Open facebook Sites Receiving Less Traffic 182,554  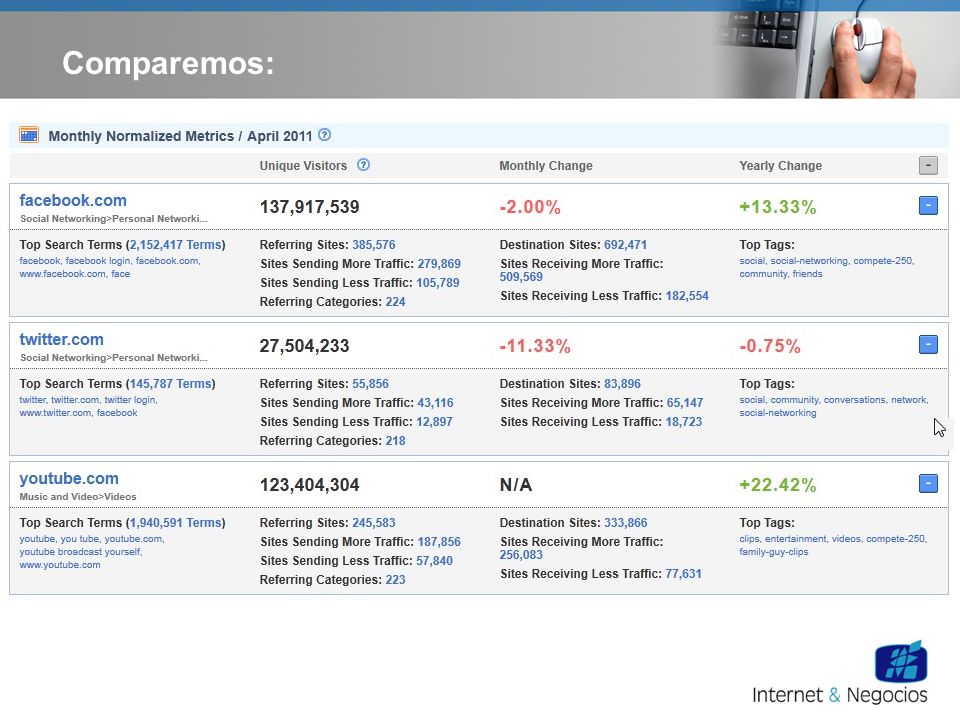(x=687, y=296)
